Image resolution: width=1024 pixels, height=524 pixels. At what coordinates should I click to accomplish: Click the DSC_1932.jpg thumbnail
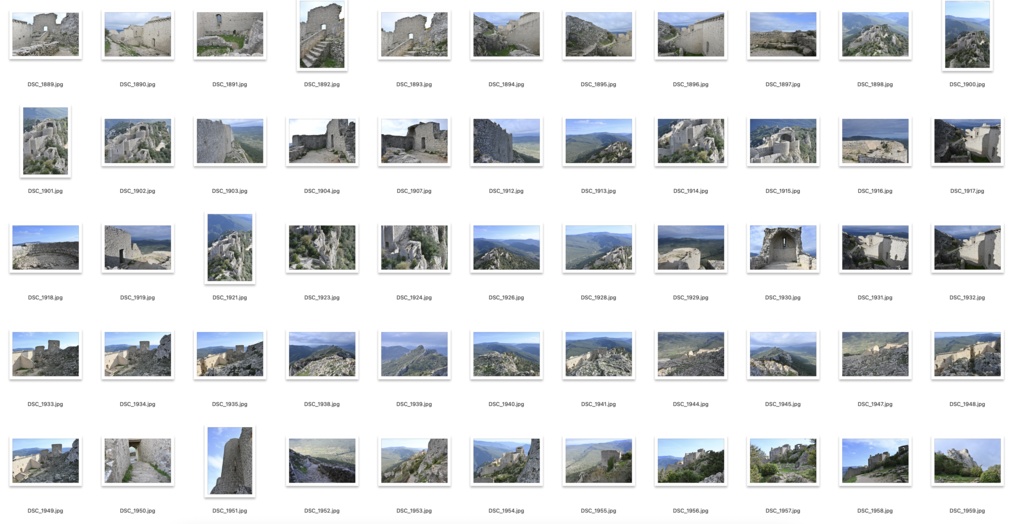(967, 248)
